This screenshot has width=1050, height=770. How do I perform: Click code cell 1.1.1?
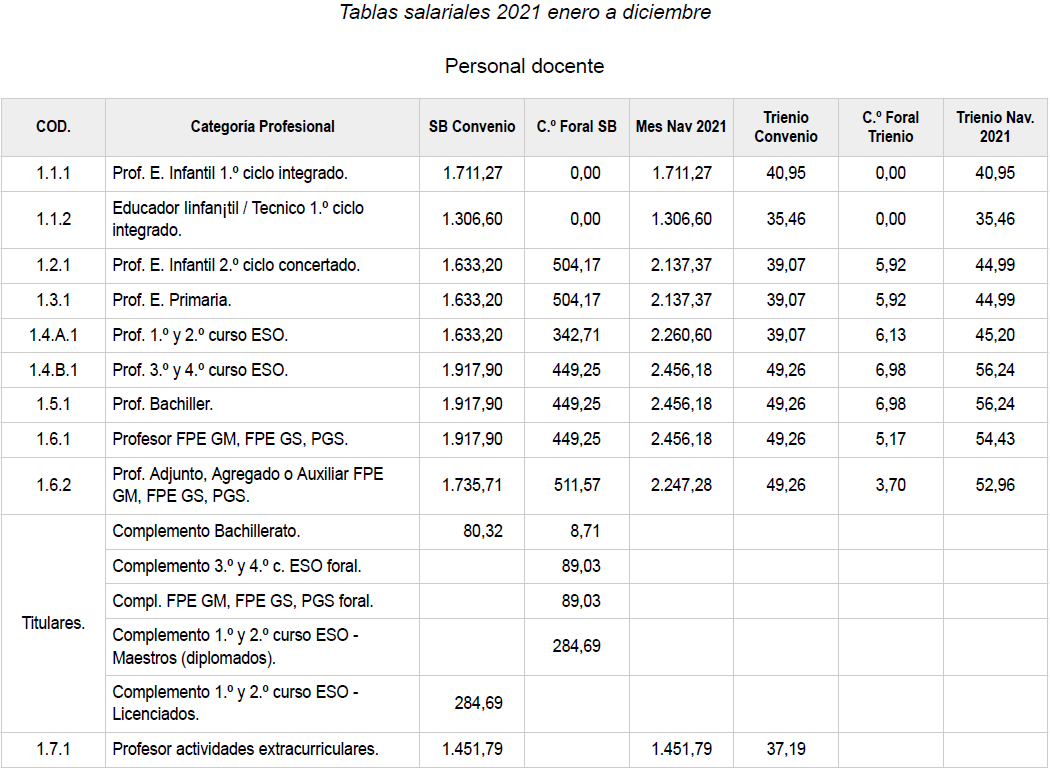coord(53,173)
